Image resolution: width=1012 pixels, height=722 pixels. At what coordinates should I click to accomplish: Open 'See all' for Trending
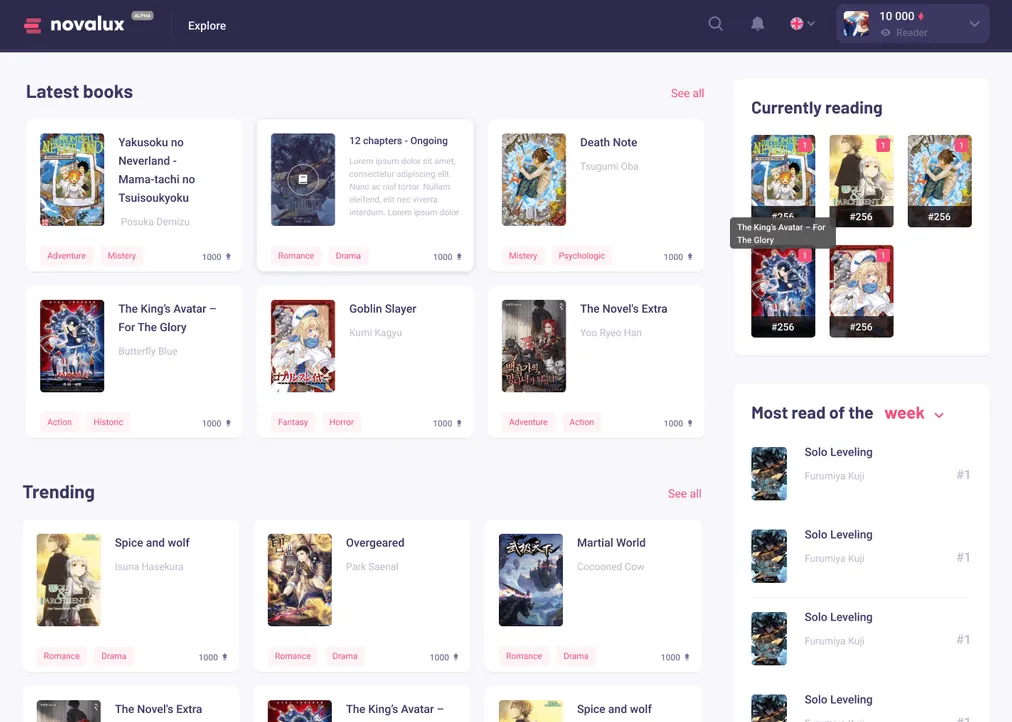pyautogui.click(x=685, y=494)
